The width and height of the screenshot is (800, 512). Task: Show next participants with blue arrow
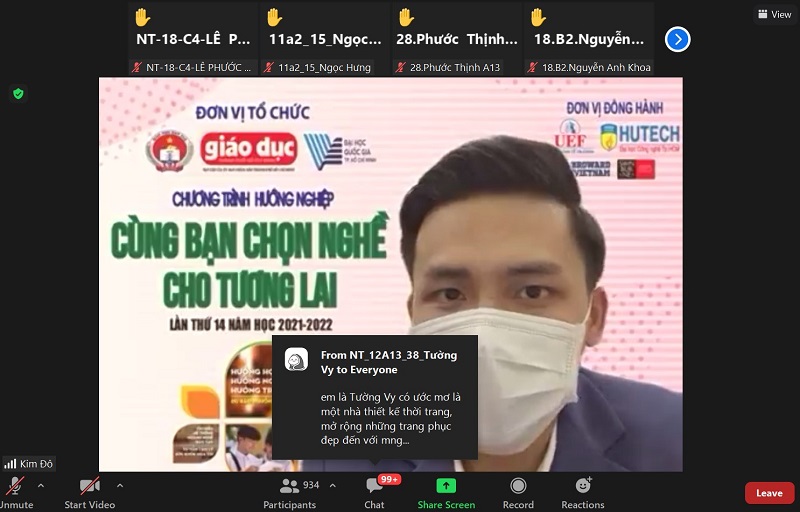tap(678, 40)
